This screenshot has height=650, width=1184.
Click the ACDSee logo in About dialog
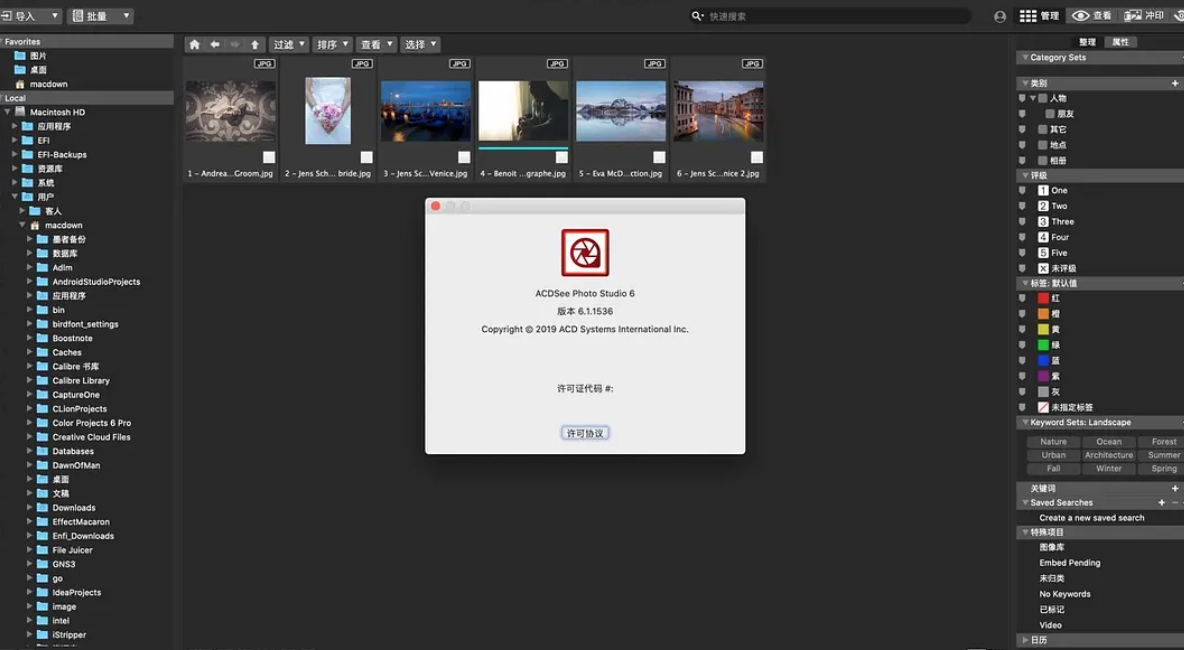pos(585,253)
